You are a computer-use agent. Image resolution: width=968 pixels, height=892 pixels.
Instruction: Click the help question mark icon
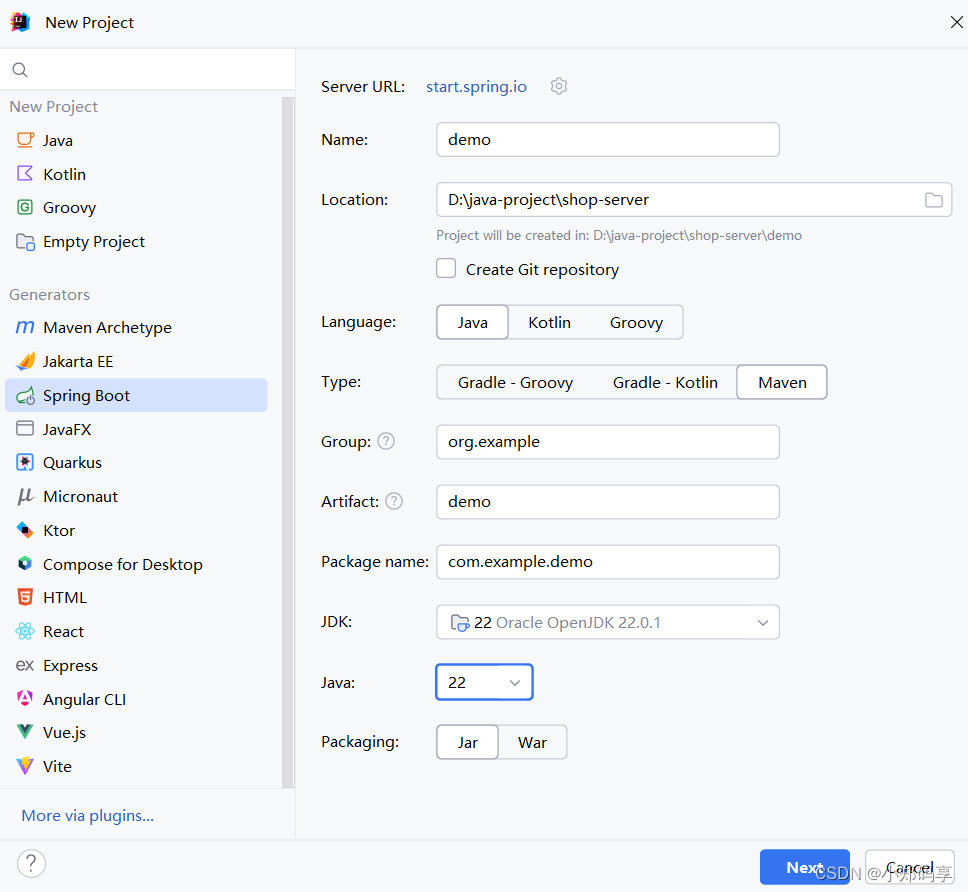[31, 863]
